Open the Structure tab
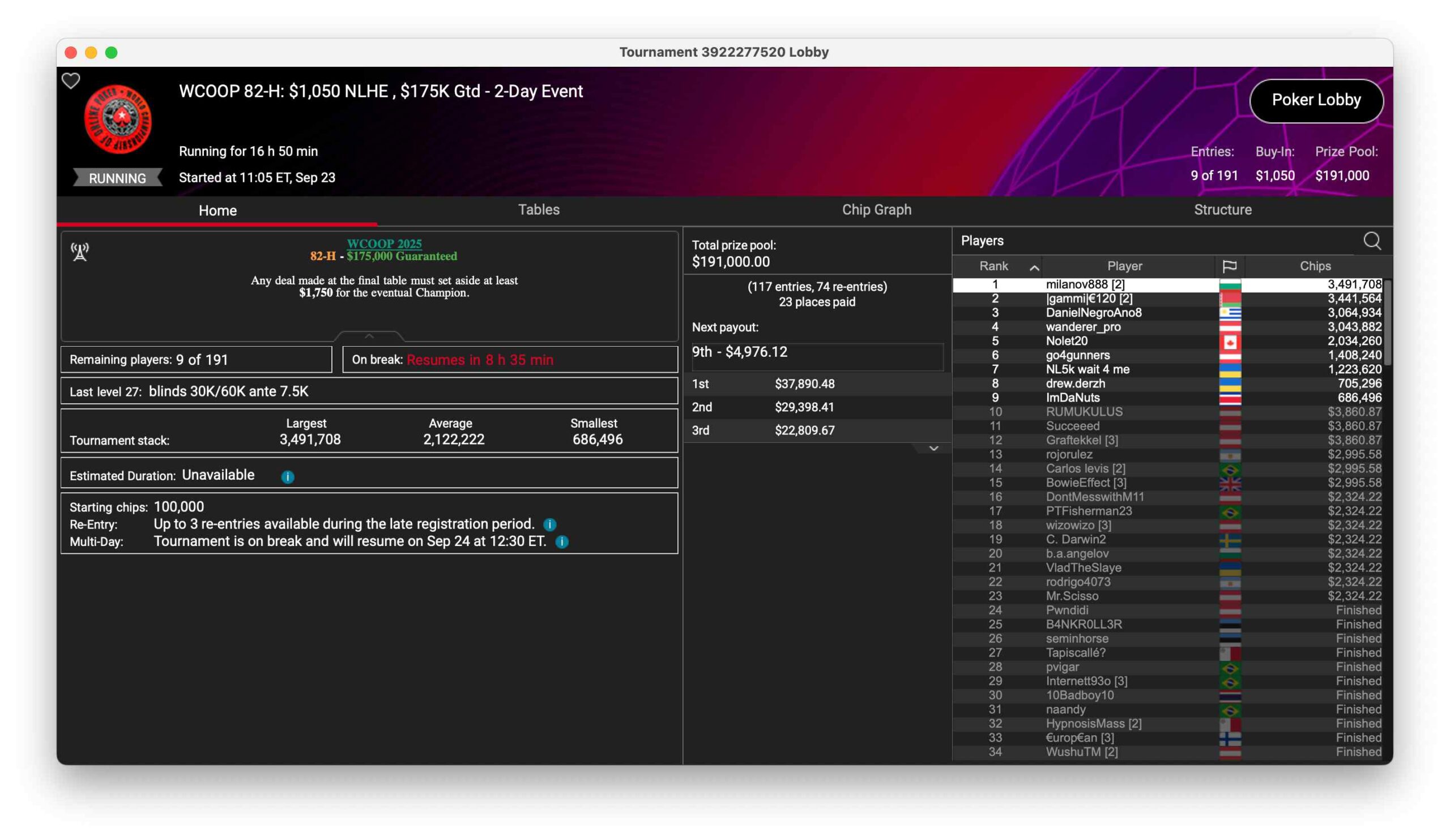 (1222, 210)
